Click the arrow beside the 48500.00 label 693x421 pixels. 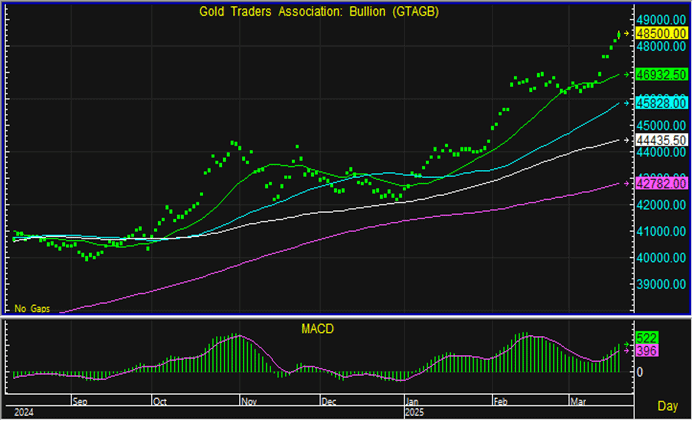[628, 33]
